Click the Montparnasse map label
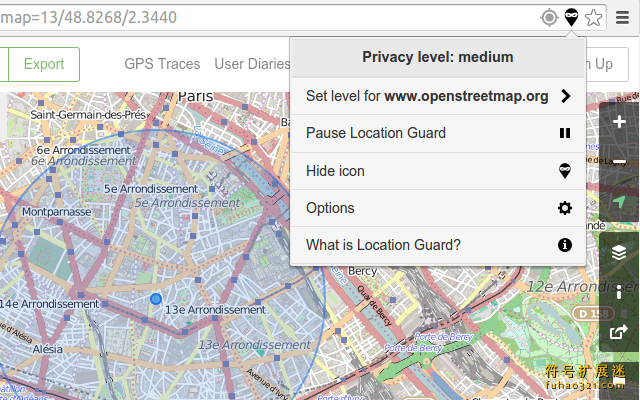This screenshot has width=640, height=400. (57, 212)
